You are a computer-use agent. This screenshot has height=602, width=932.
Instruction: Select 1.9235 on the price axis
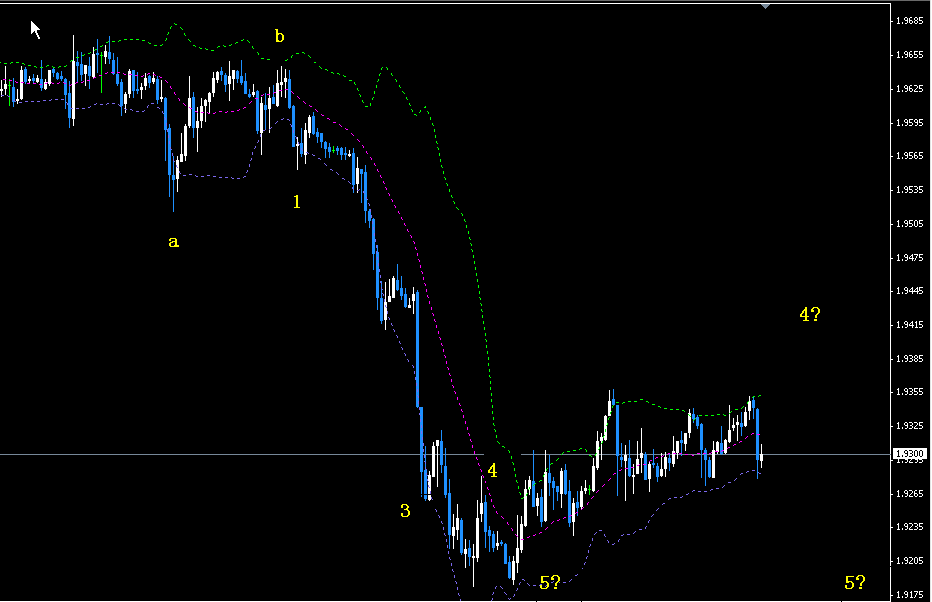click(909, 527)
